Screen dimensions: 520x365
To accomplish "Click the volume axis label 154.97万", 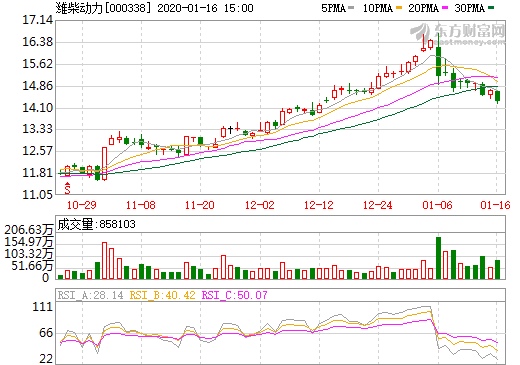I will (28, 242).
